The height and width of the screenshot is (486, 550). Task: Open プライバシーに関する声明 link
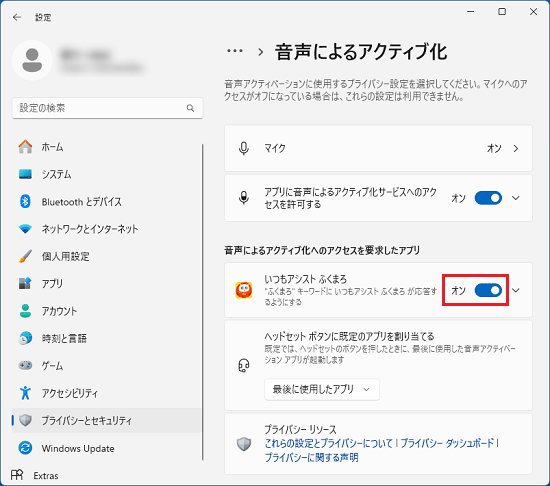click(x=311, y=457)
